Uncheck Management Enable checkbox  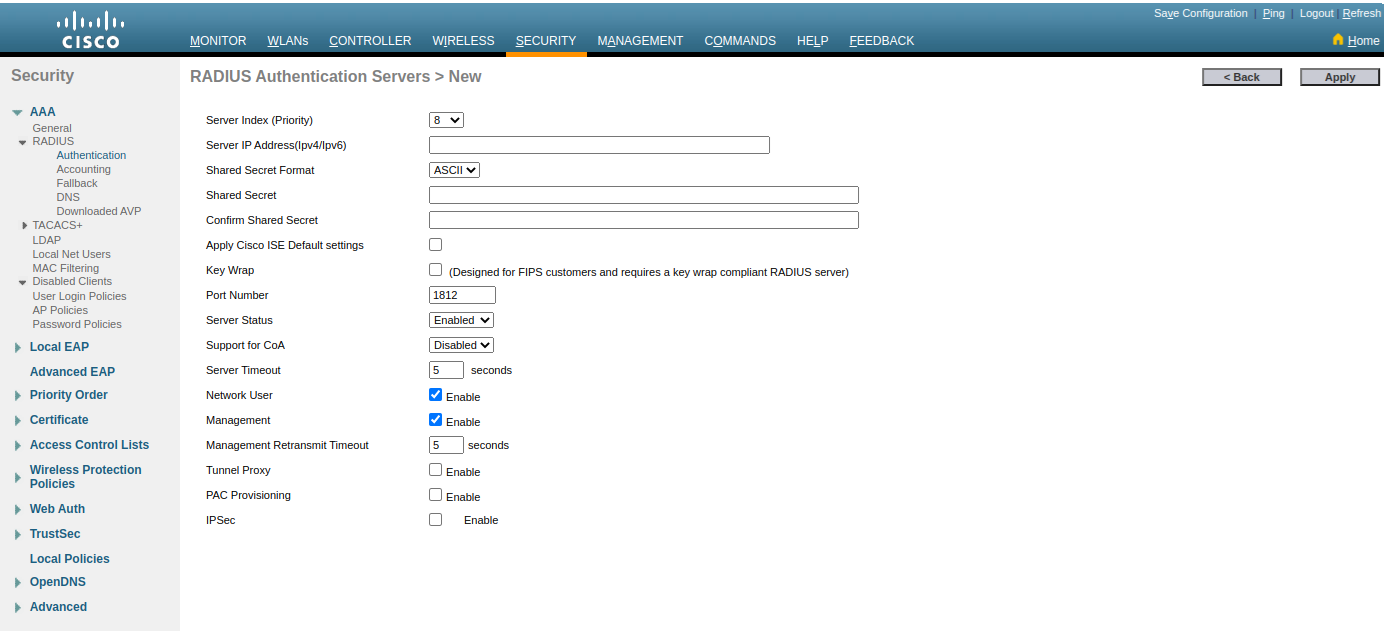pos(435,419)
